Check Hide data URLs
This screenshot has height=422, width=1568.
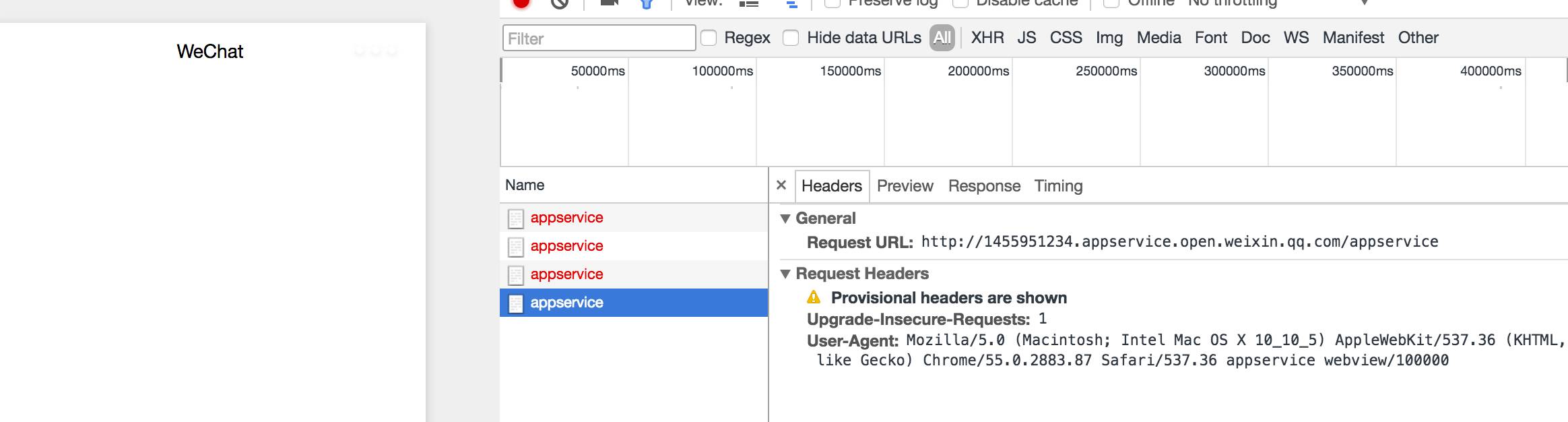[791, 38]
